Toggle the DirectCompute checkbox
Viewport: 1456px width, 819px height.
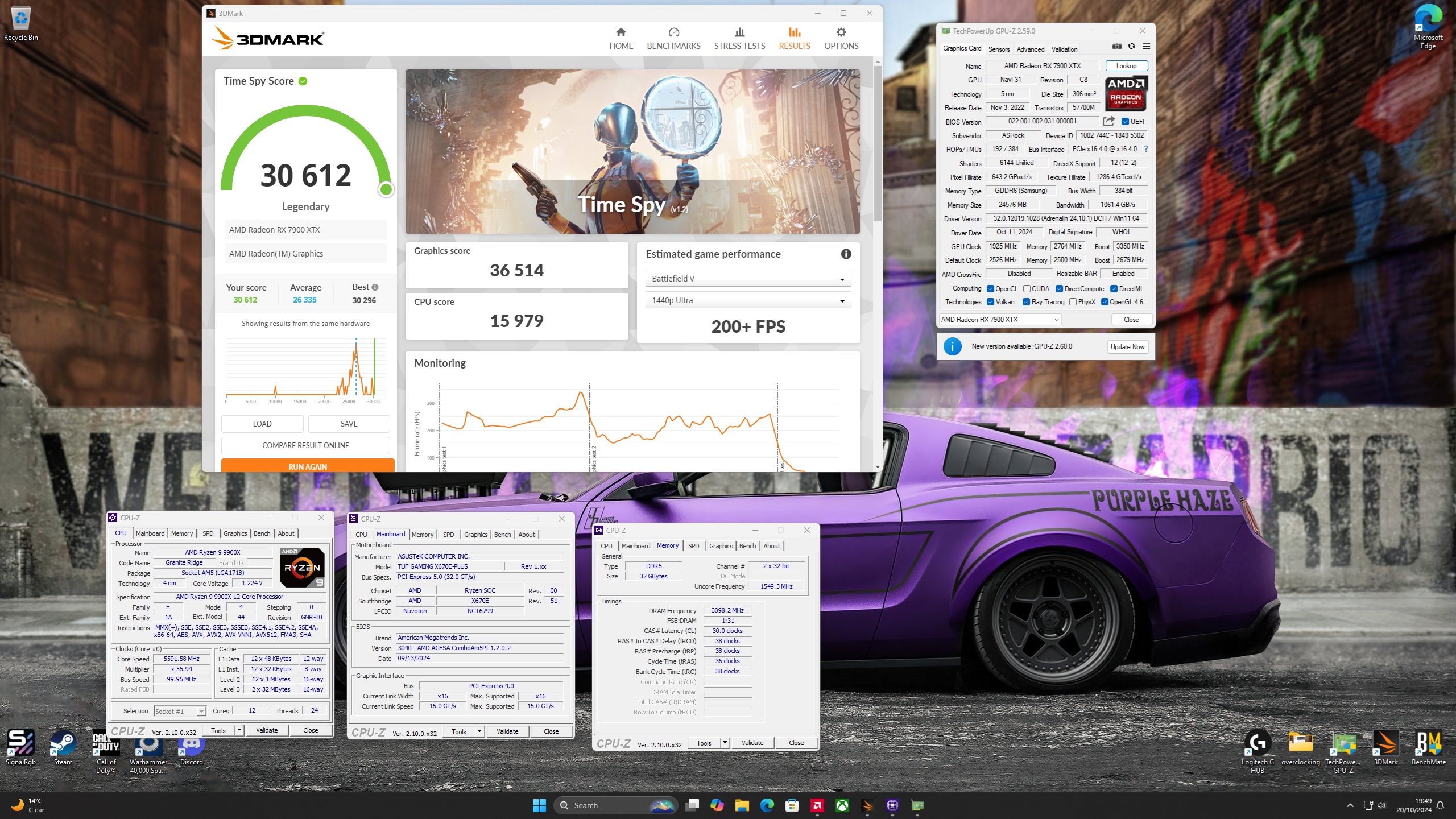point(1059,289)
